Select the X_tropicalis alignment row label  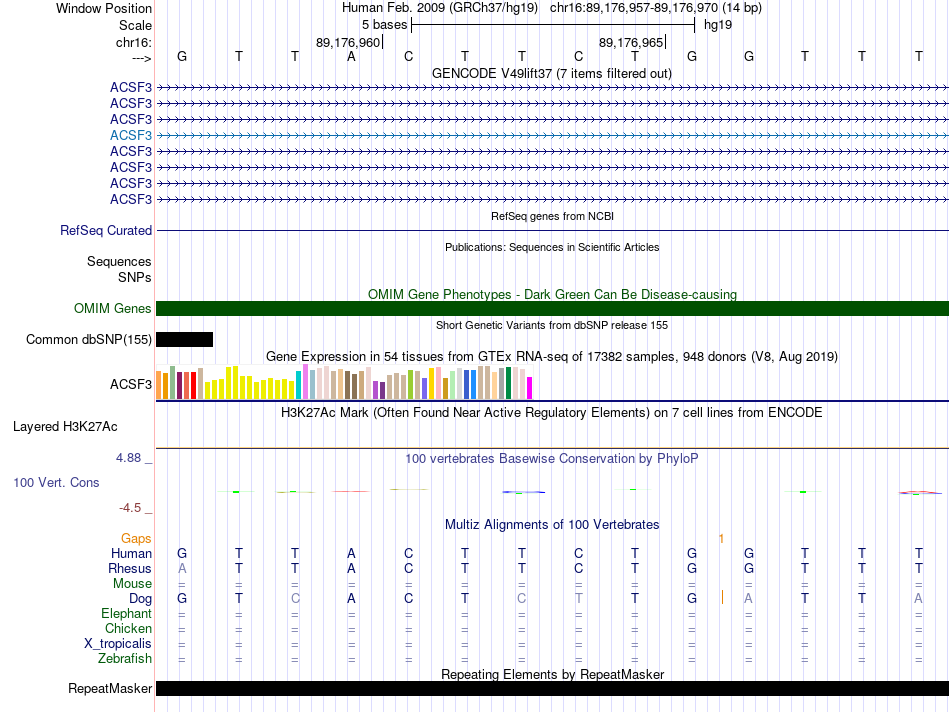(118, 644)
